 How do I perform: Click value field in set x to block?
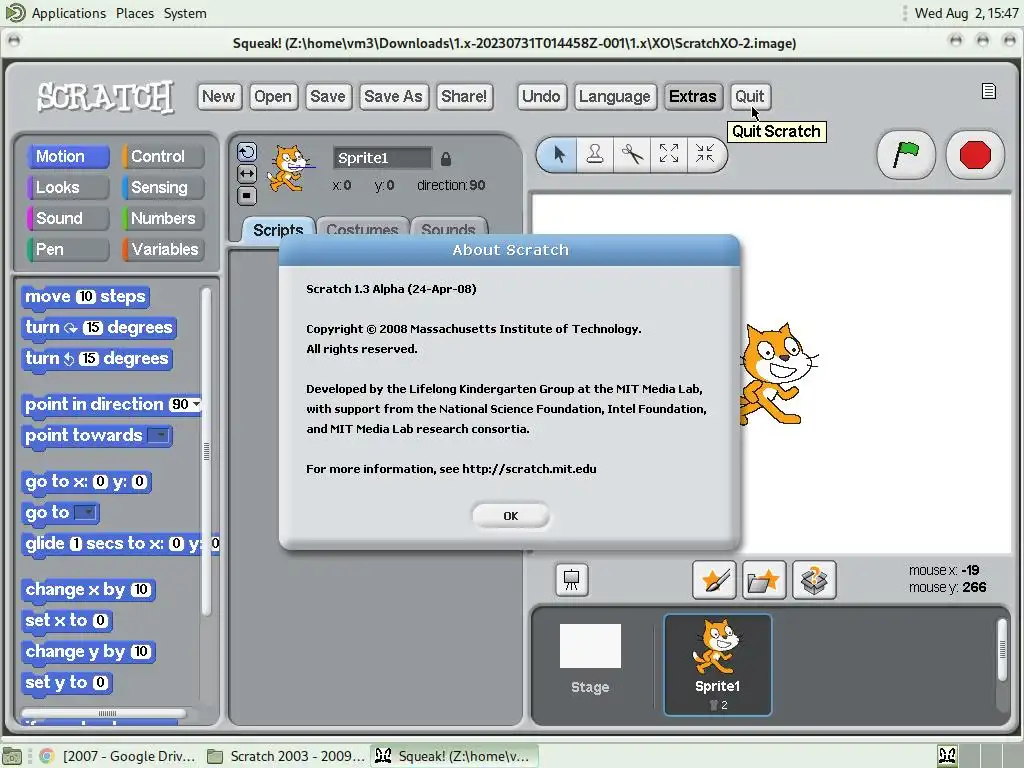(100, 620)
